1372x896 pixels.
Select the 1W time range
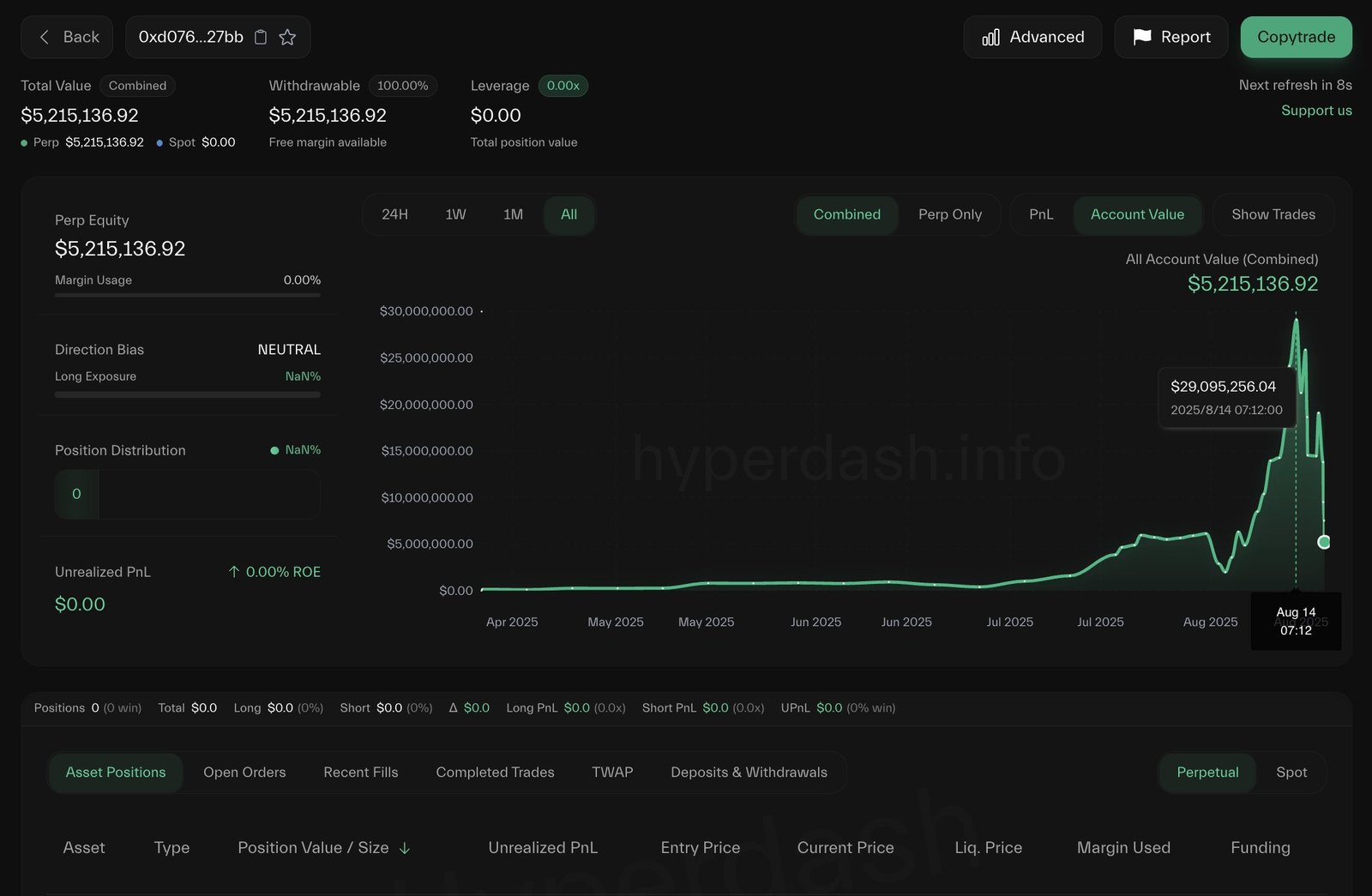point(455,214)
